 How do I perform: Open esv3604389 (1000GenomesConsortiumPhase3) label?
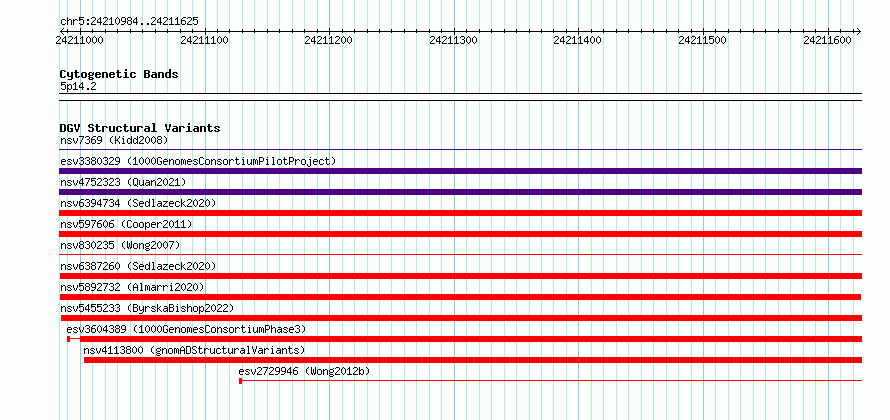pos(186,329)
